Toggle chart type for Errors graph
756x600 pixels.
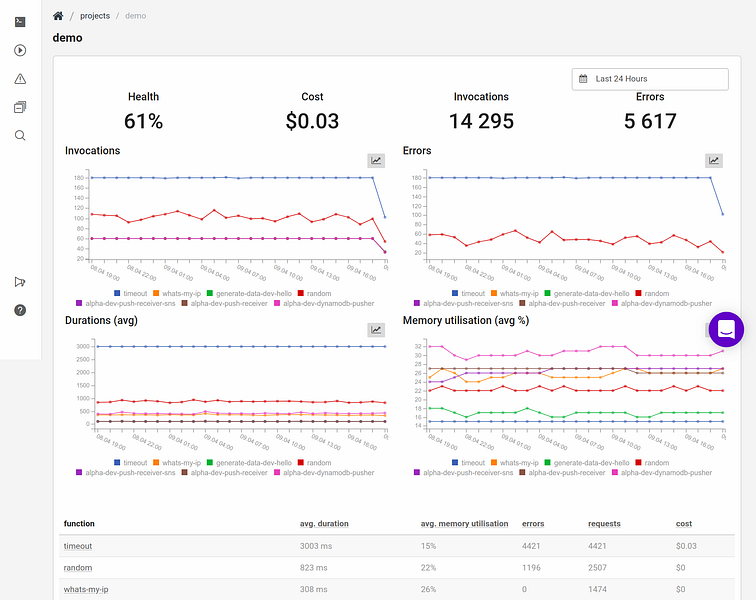(x=714, y=161)
